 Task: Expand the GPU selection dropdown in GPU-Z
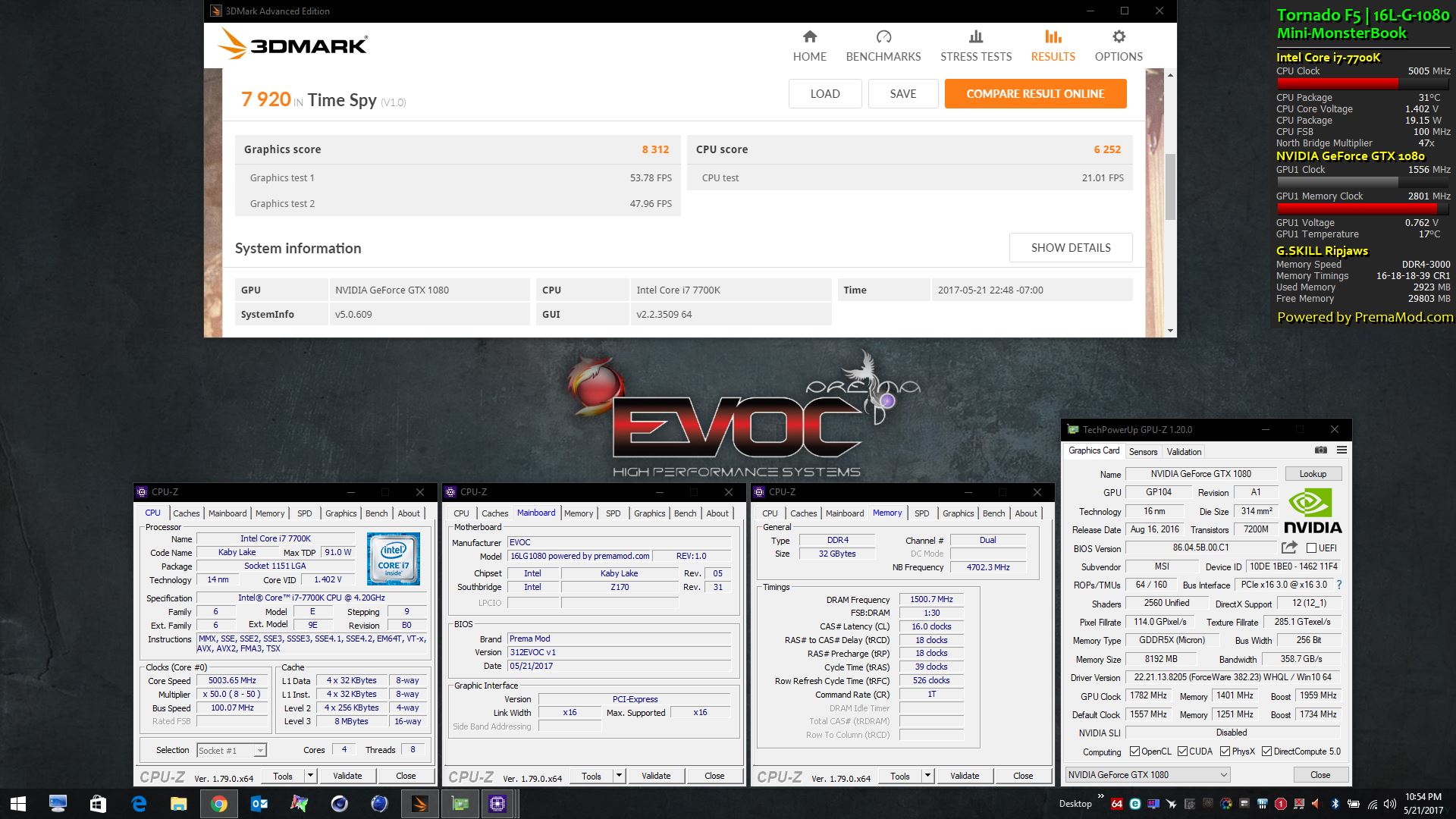click(1223, 775)
